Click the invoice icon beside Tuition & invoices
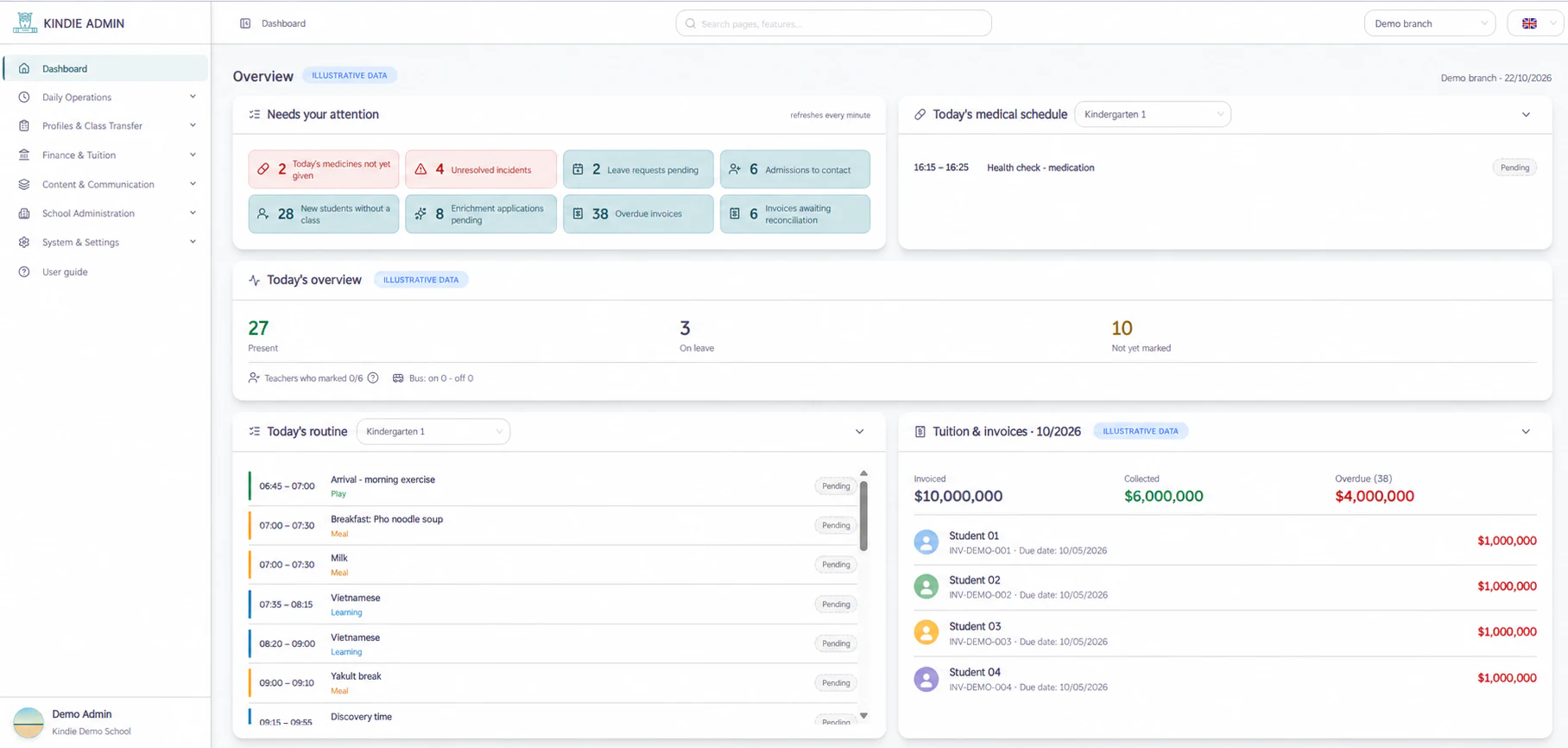Screen dimensions: 1568x748 coord(920,431)
